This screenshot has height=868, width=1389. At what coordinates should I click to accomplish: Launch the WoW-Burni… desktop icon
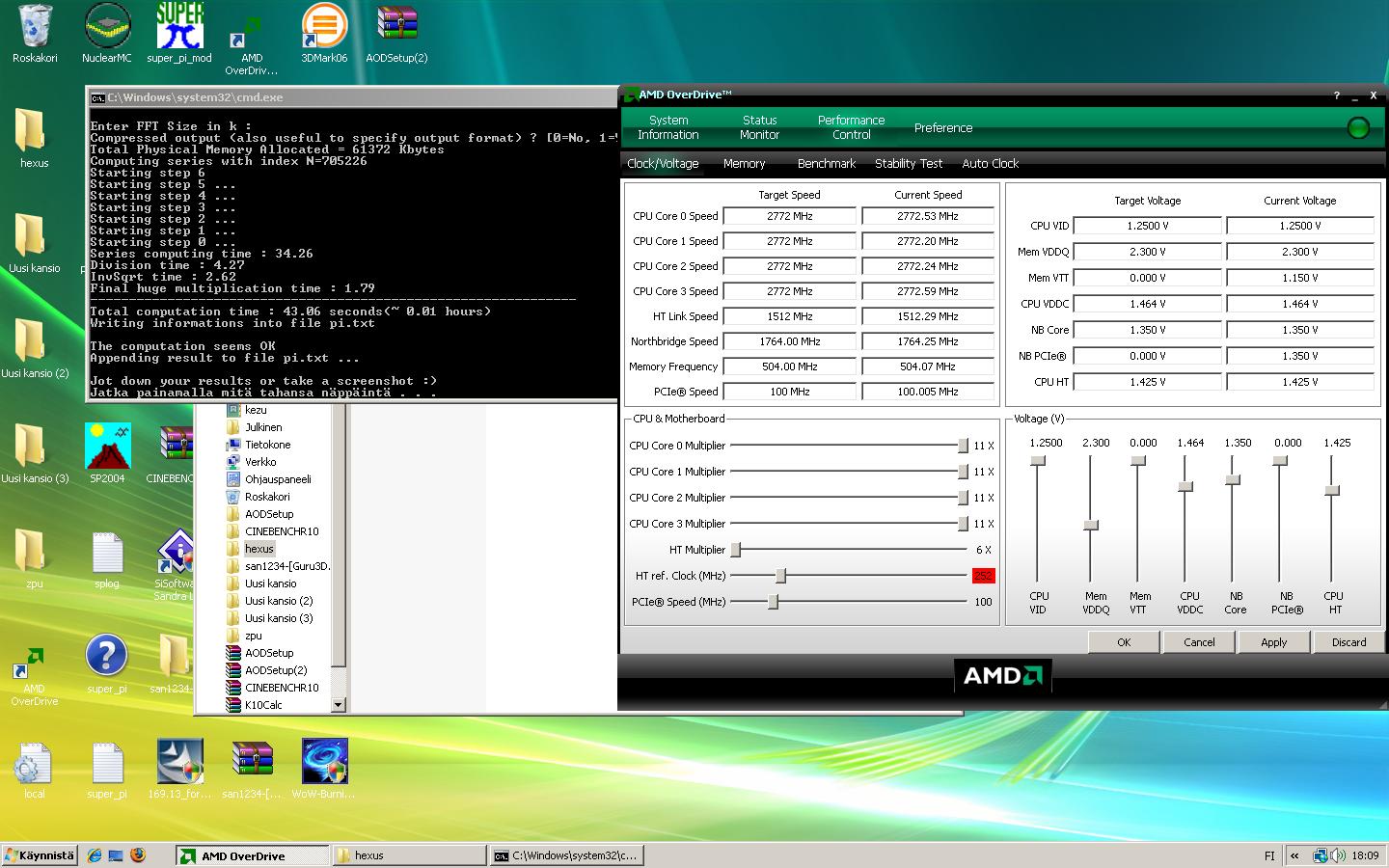[324, 769]
